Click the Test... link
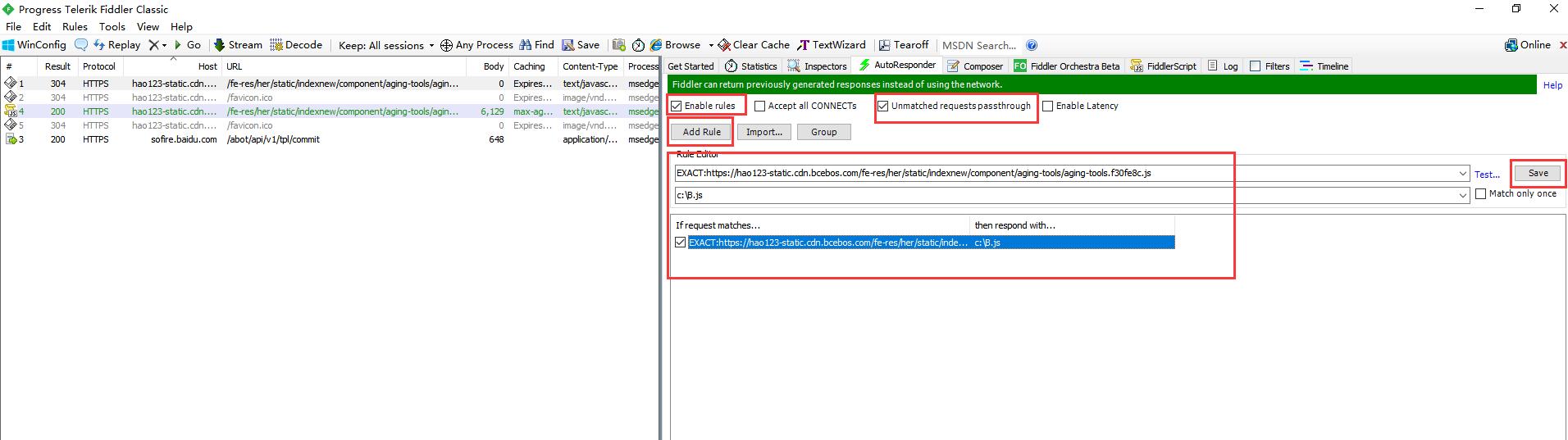This screenshot has height=440, width=1568. coord(1487,175)
